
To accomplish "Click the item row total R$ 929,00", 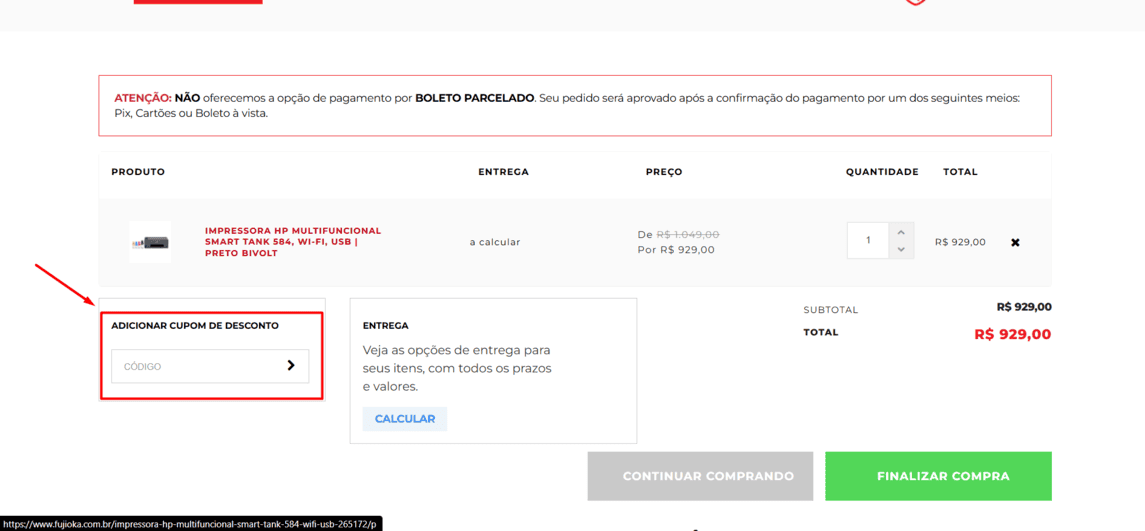I will pos(960,242).
